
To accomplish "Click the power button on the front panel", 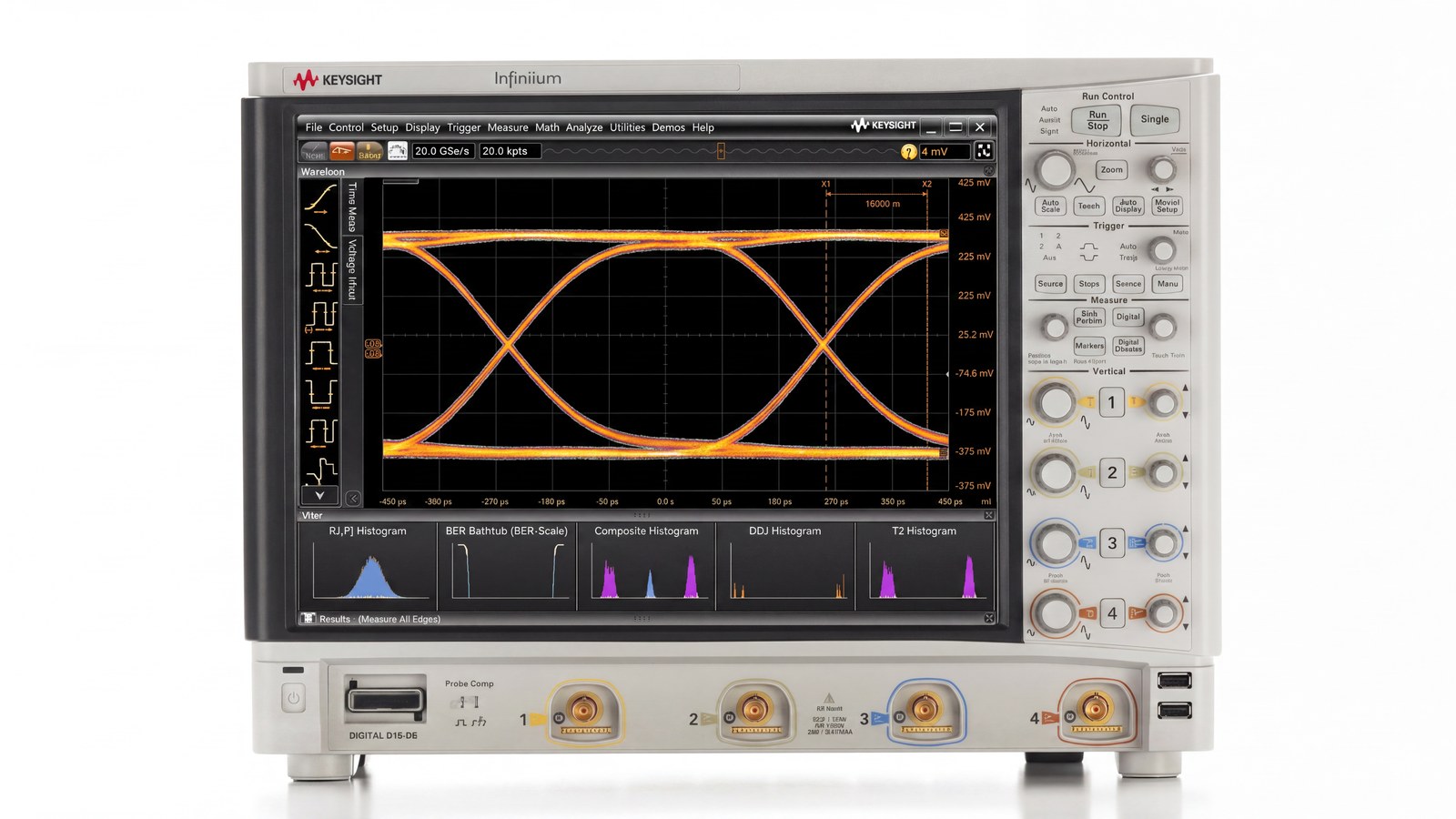I will pyautogui.click(x=293, y=698).
